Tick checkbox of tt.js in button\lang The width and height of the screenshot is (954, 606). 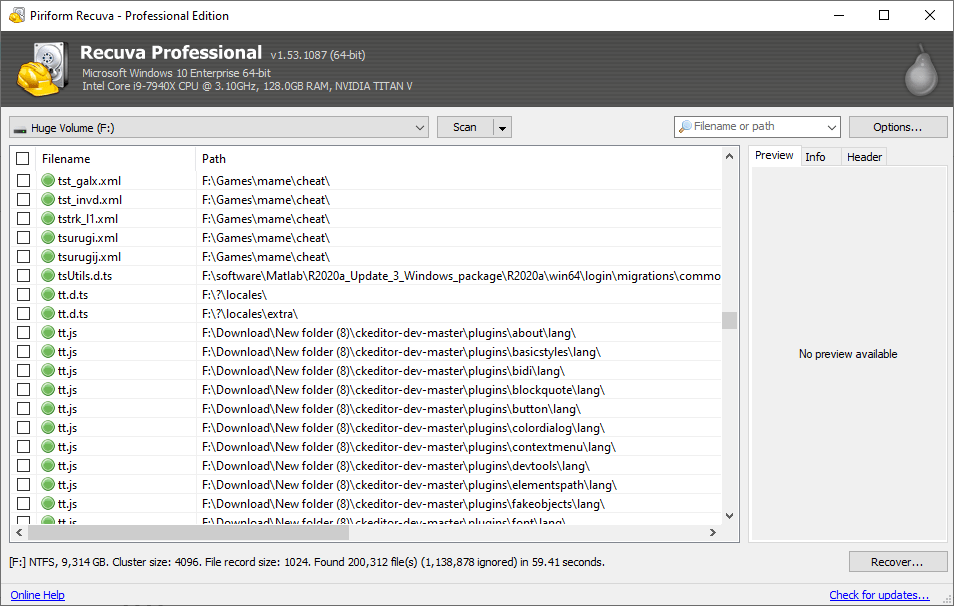[x=23, y=408]
